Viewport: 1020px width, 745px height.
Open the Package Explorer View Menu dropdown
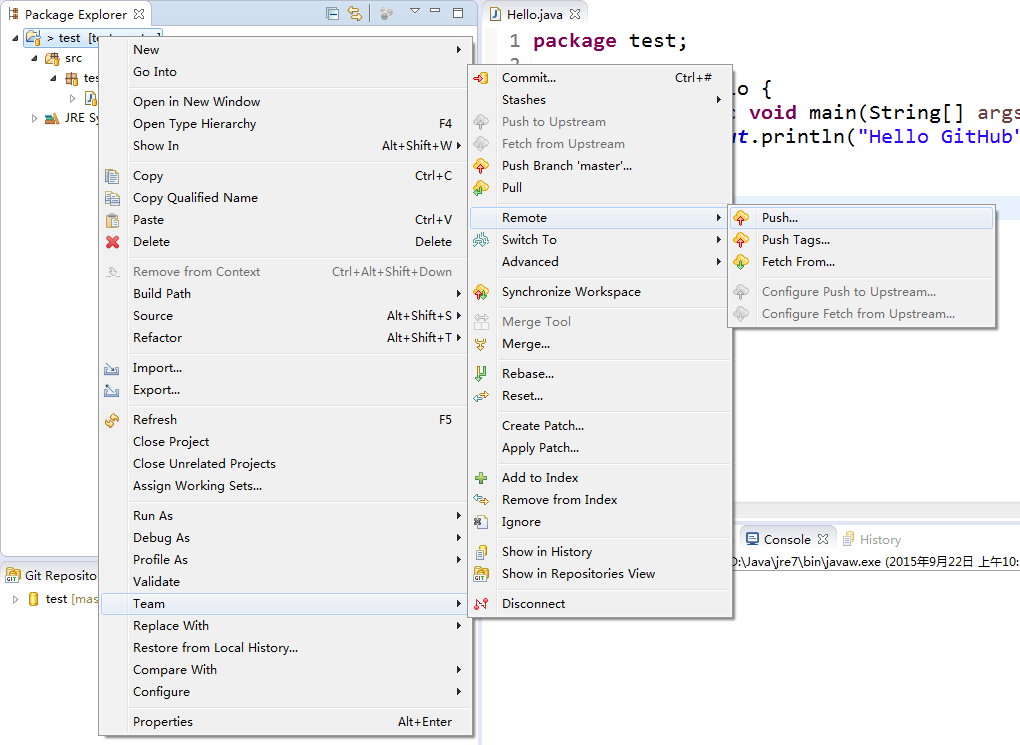coord(414,13)
